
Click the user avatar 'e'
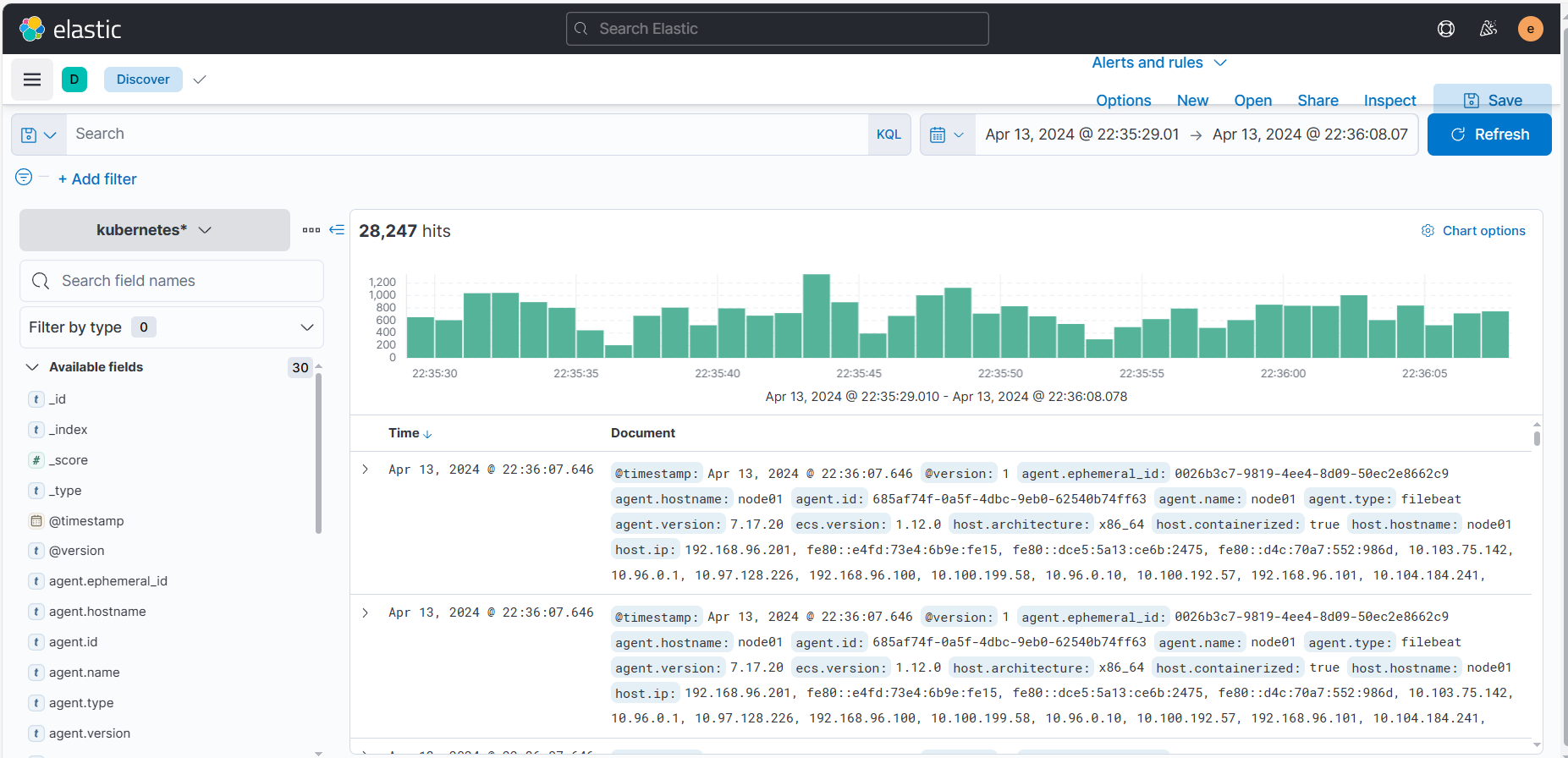pyautogui.click(x=1530, y=29)
